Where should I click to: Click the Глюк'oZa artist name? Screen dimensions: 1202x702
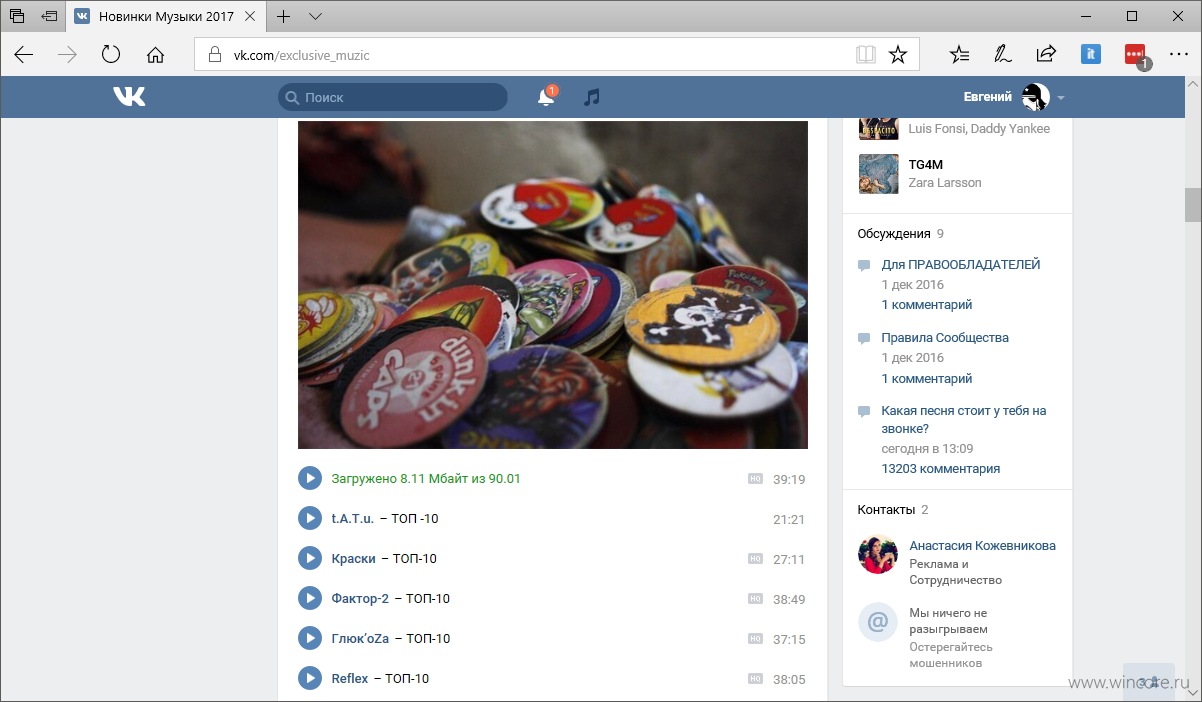click(360, 639)
